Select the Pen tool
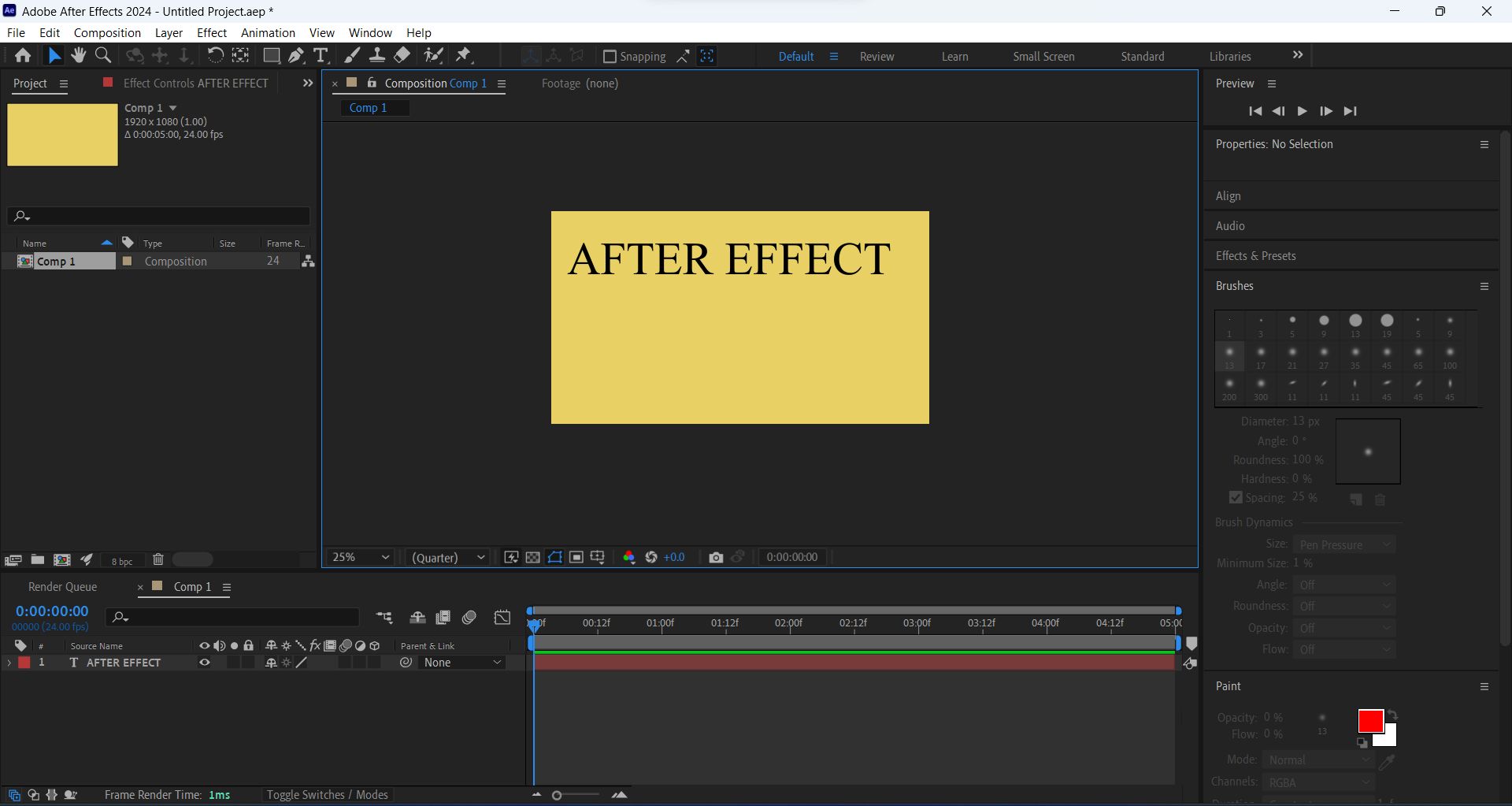1512x806 pixels. (x=296, y=55)
